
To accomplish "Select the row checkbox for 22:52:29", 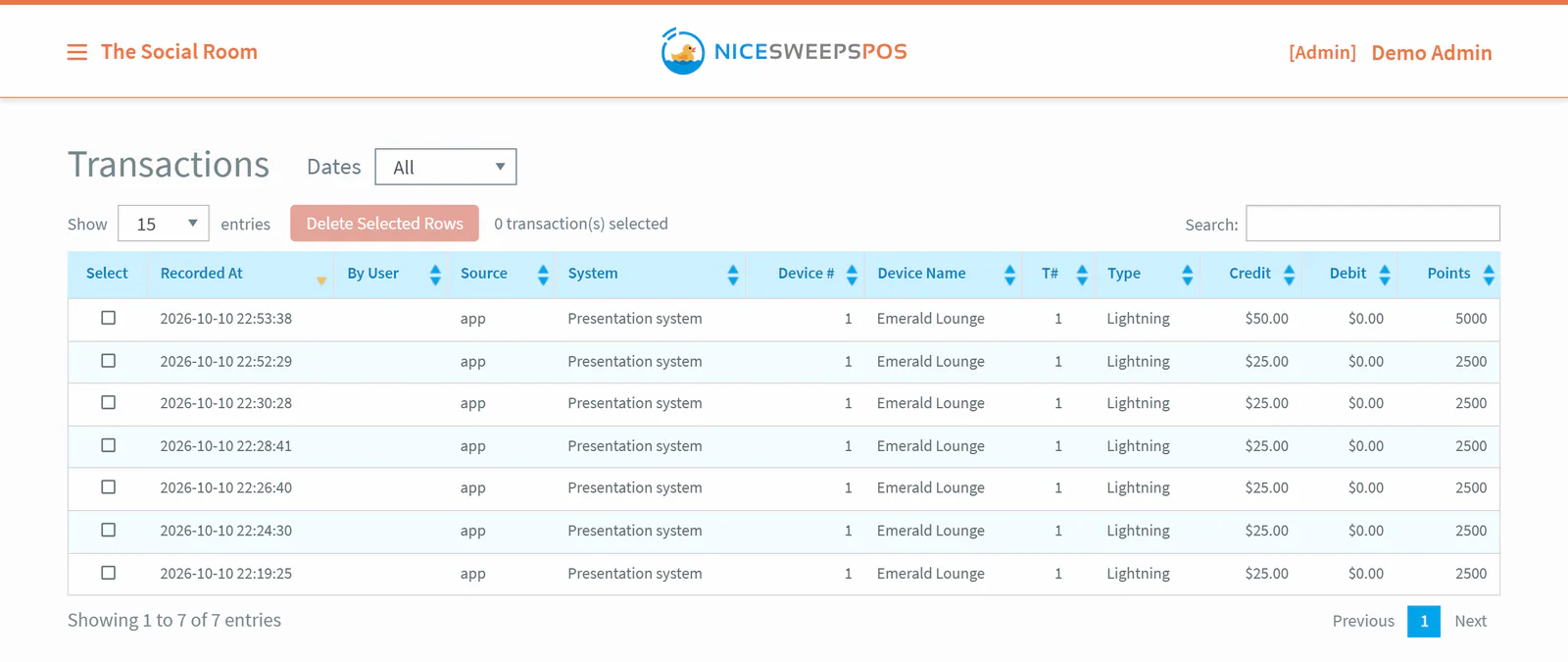I will coord(109,361).
